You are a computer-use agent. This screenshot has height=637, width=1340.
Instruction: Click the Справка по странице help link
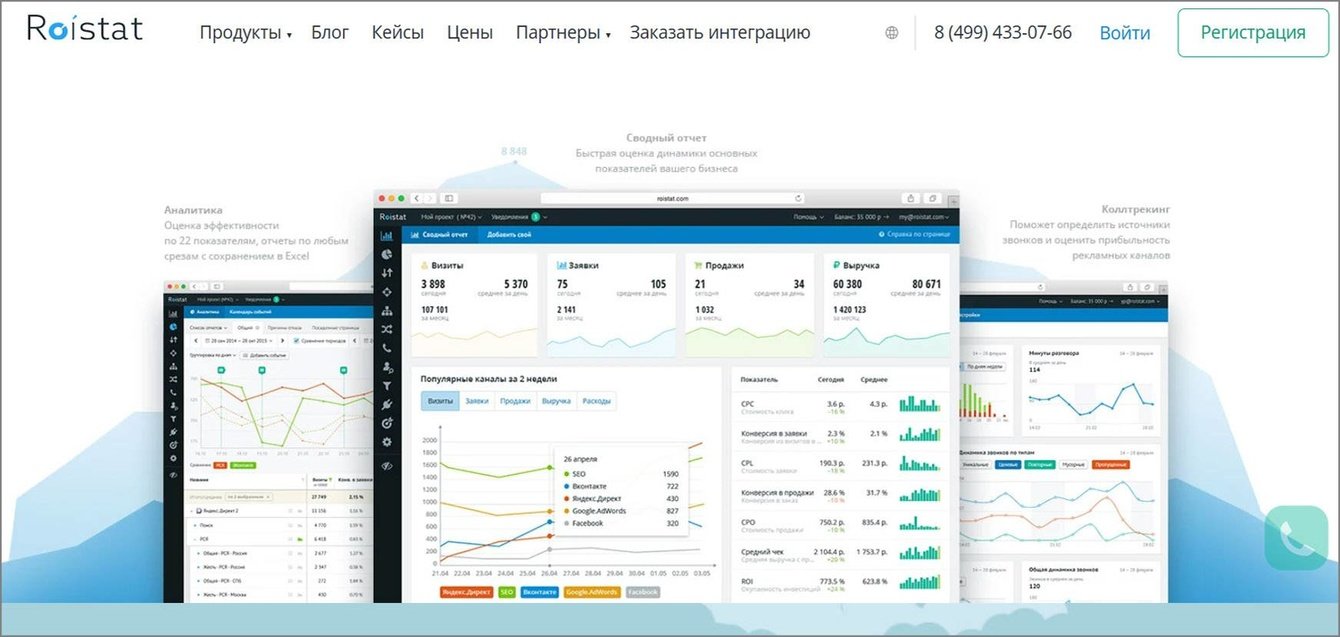[914, 235]
